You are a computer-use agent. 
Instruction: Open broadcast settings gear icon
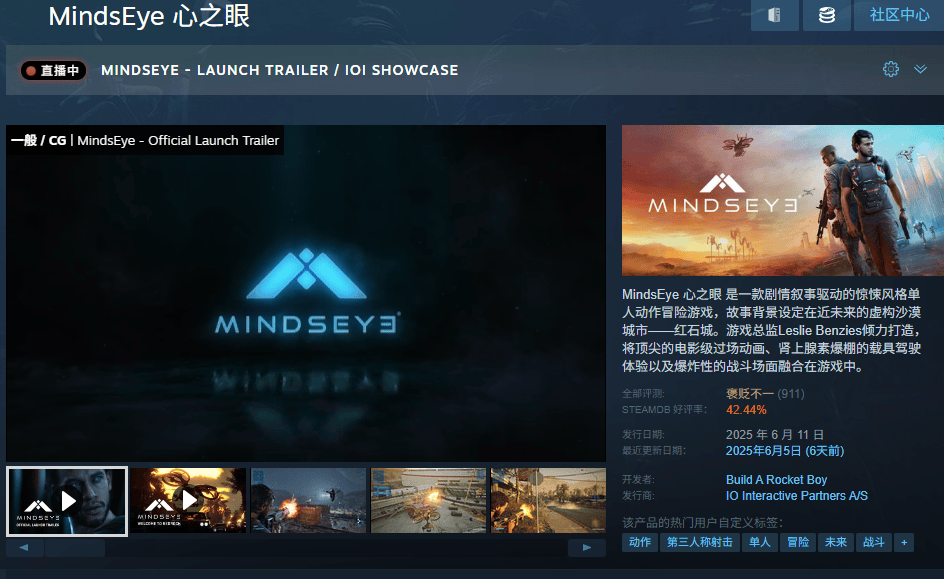(x=890, y=69)
